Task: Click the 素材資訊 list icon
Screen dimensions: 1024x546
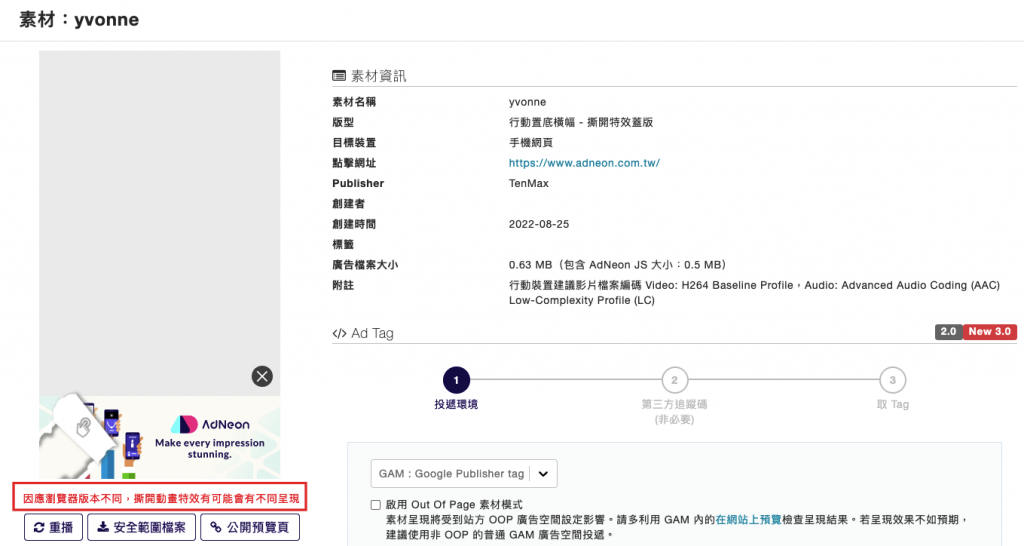Action: click(339, 76)
